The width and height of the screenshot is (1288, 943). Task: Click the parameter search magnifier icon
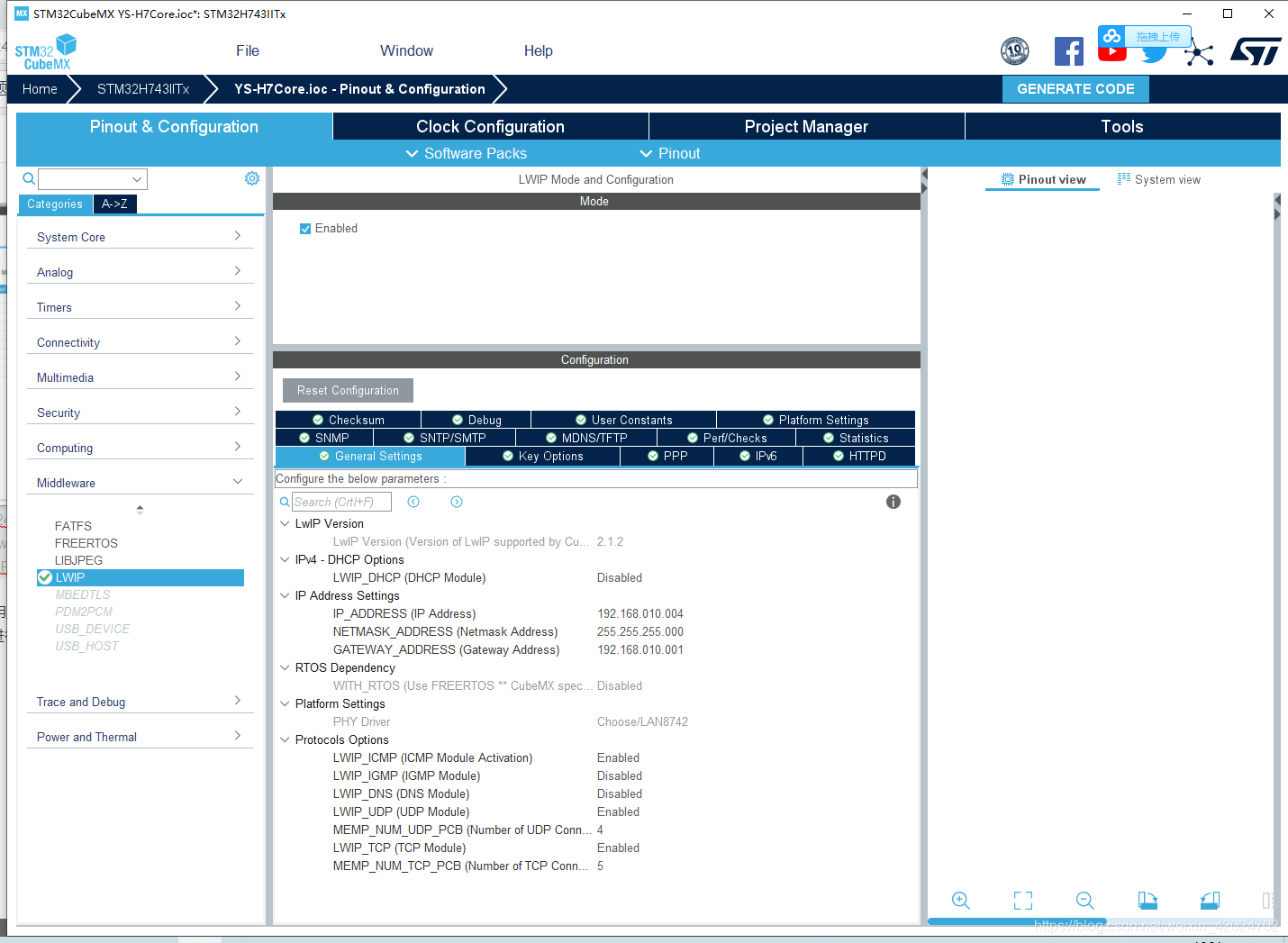(285, 502)
